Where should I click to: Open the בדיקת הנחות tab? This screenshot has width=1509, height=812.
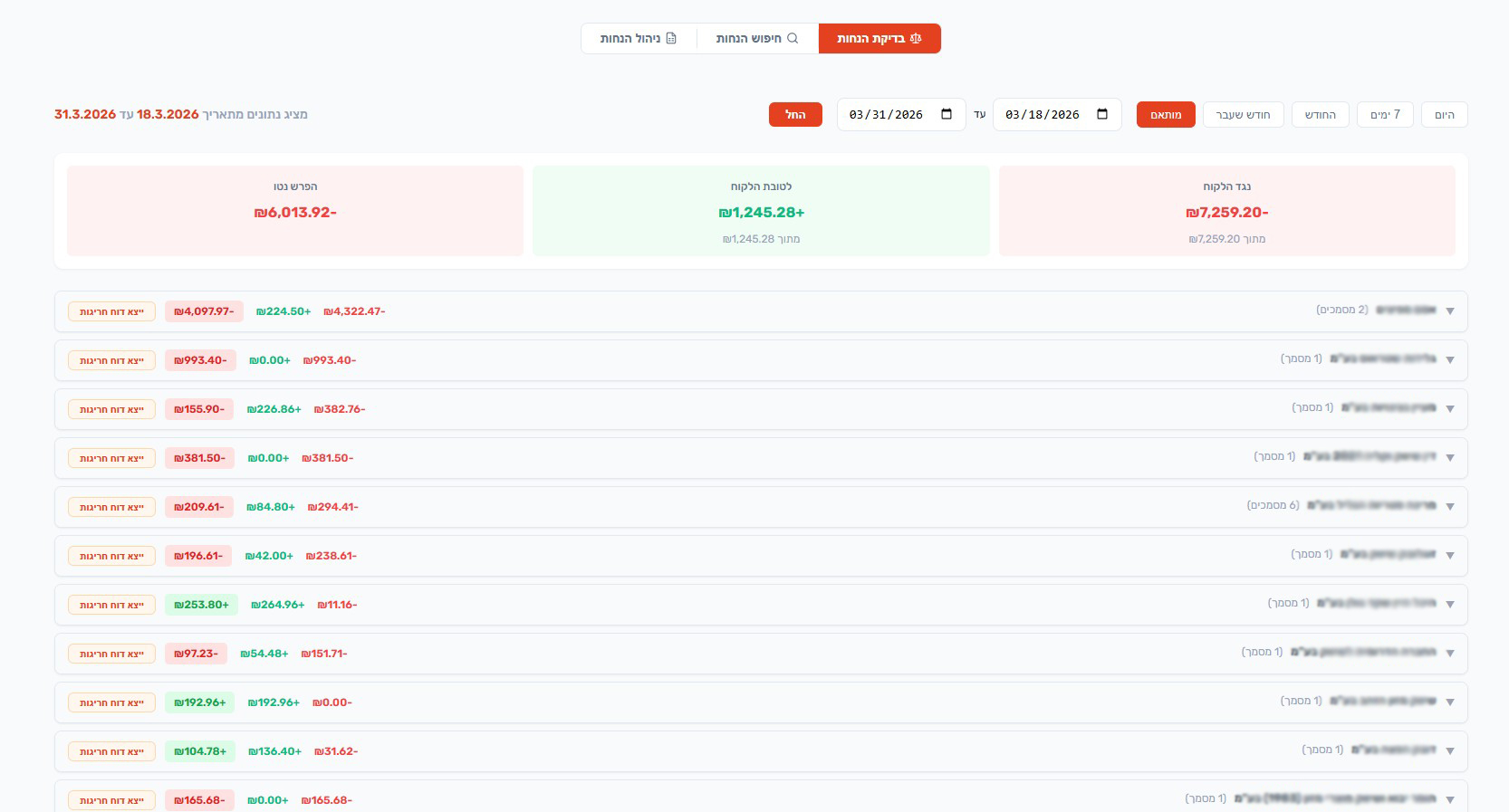tap(879, 39)
